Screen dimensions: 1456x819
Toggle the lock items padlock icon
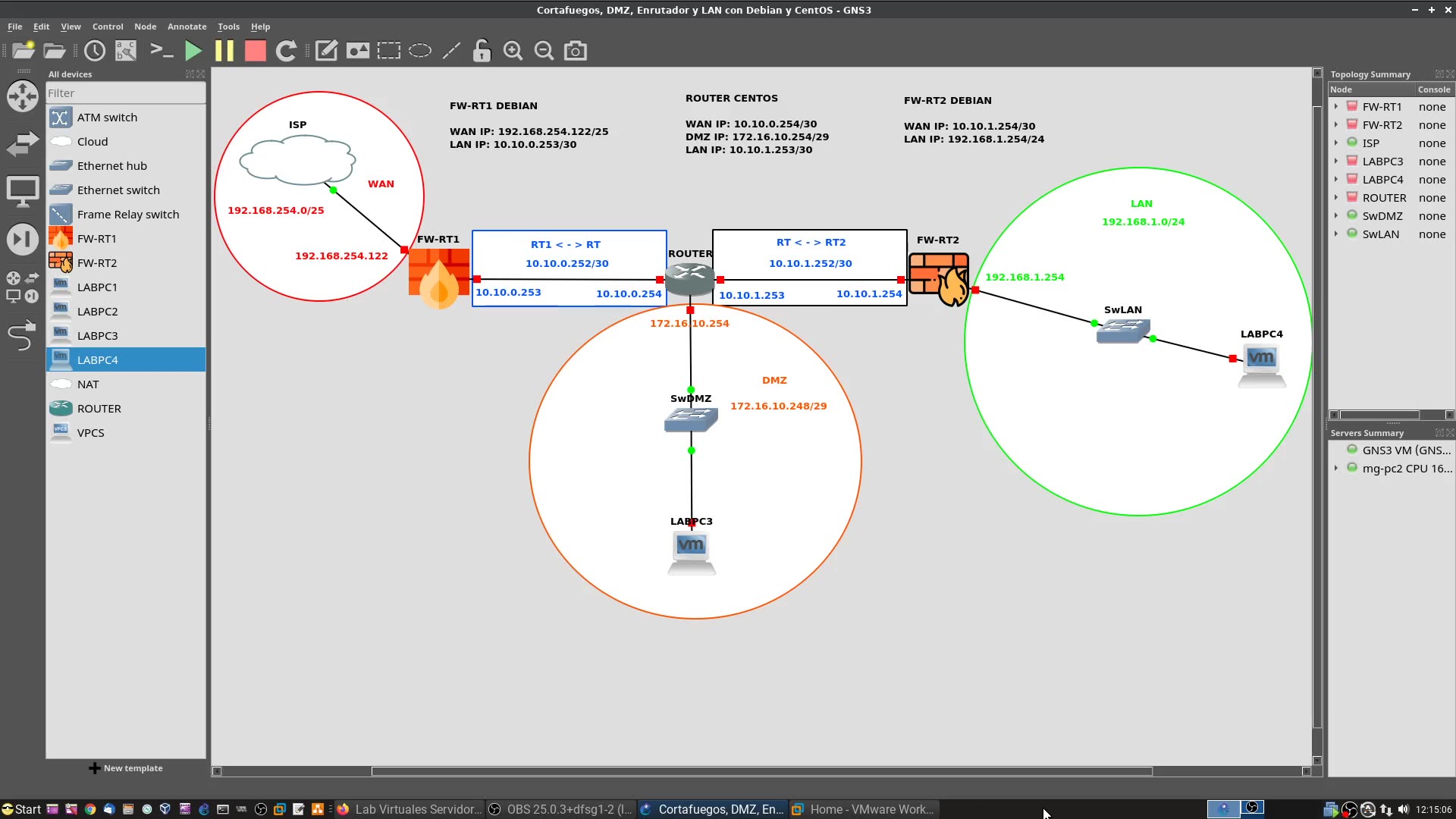point(482,51)
